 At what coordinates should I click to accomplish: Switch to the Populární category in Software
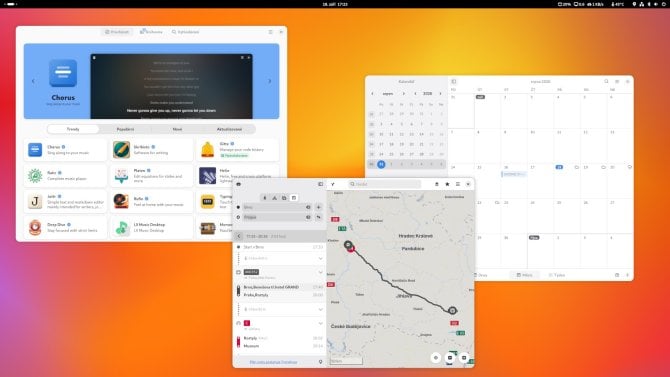(125, 129)
